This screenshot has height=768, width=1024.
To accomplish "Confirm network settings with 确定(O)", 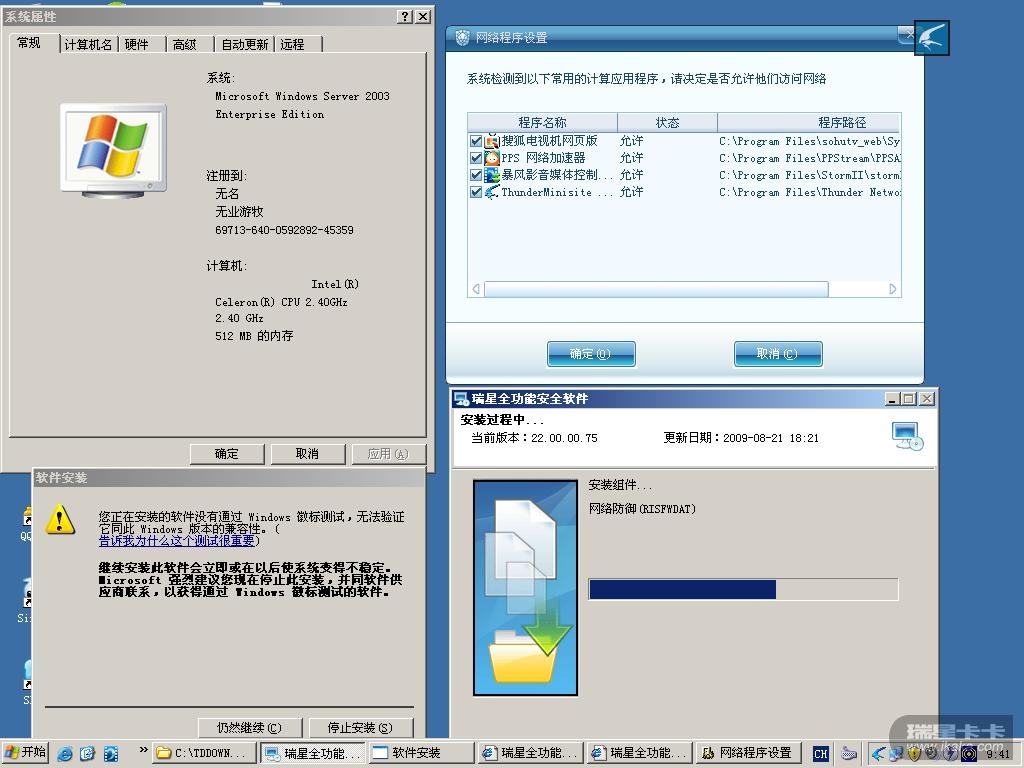I will (x=591, y=354).
